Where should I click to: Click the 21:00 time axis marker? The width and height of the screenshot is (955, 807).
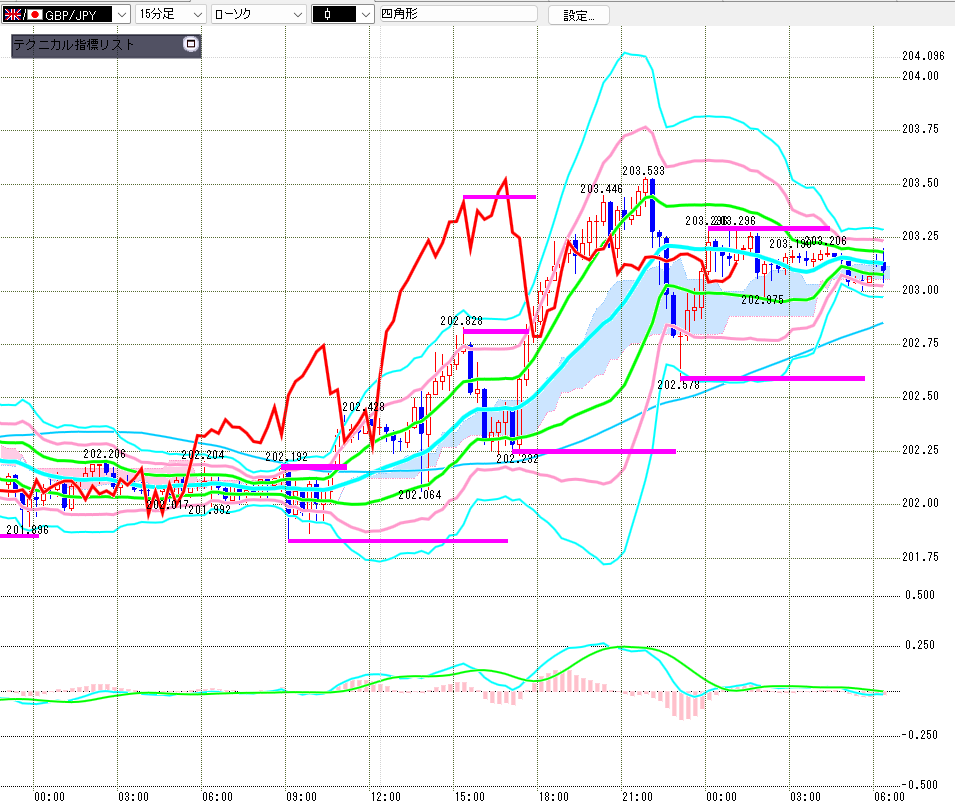click(x=636, y=796)
